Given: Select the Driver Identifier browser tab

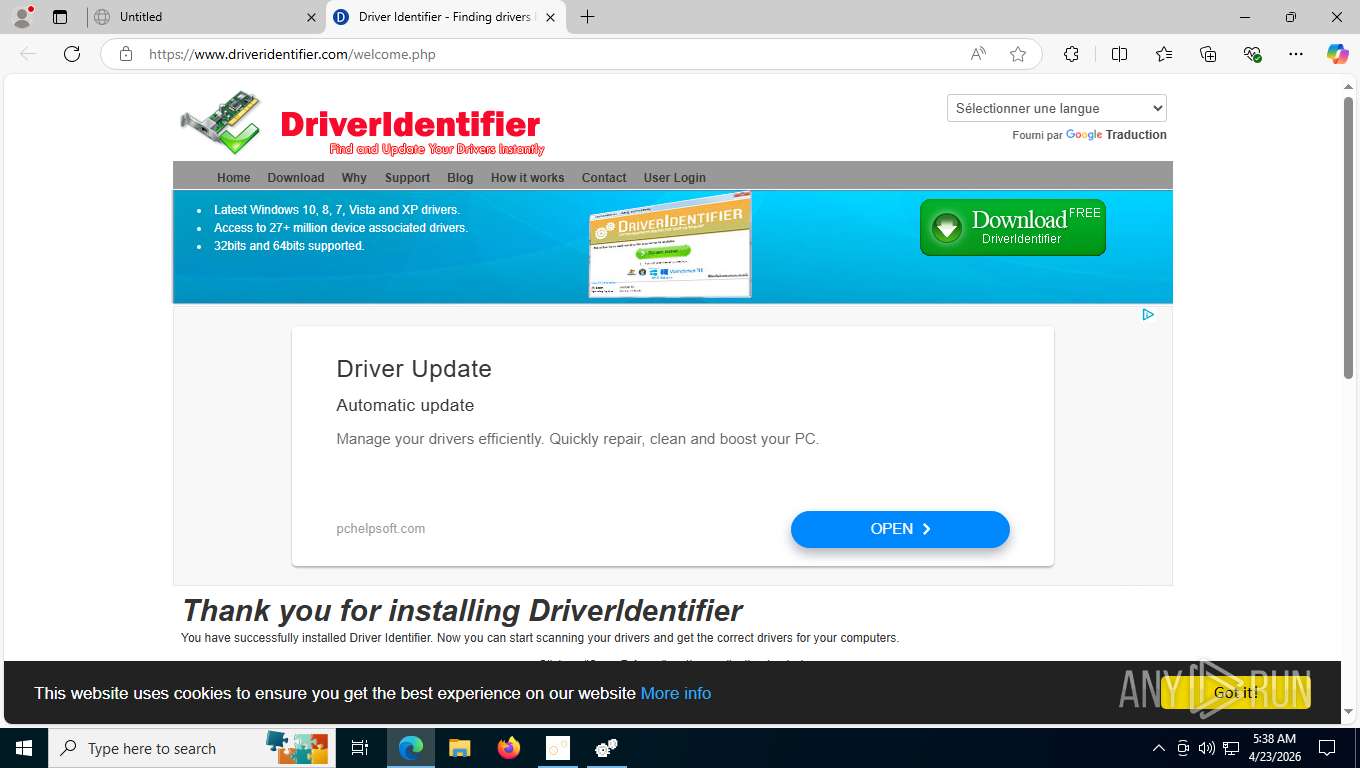Looking at the screenshot, I should pyautogui.click(x=446, y=17).
